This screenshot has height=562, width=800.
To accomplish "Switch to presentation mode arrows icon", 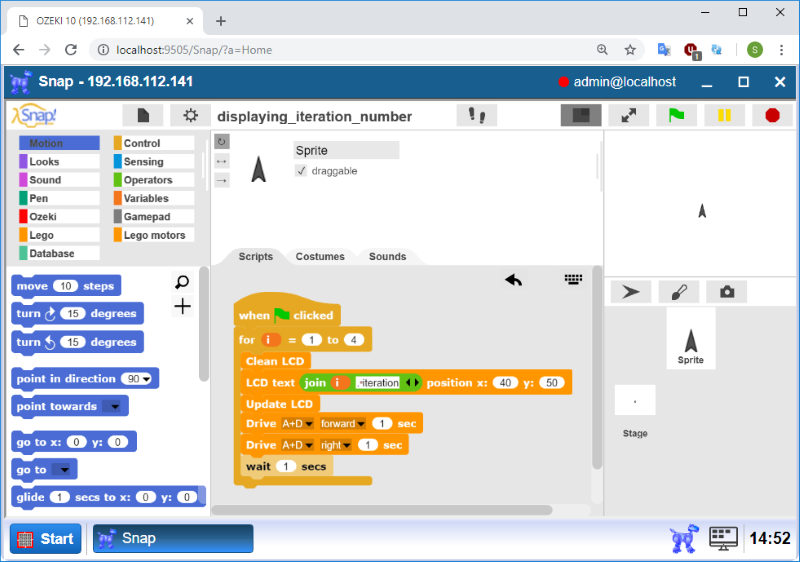I will [629, 115].
